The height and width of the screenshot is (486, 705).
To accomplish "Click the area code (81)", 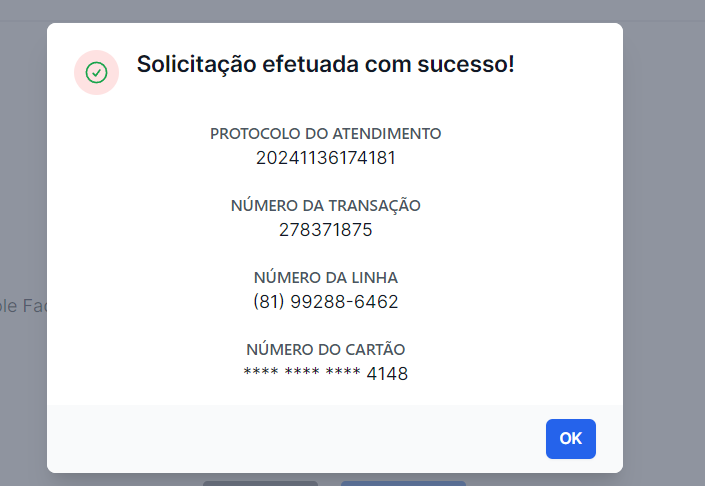I will 269,302.
